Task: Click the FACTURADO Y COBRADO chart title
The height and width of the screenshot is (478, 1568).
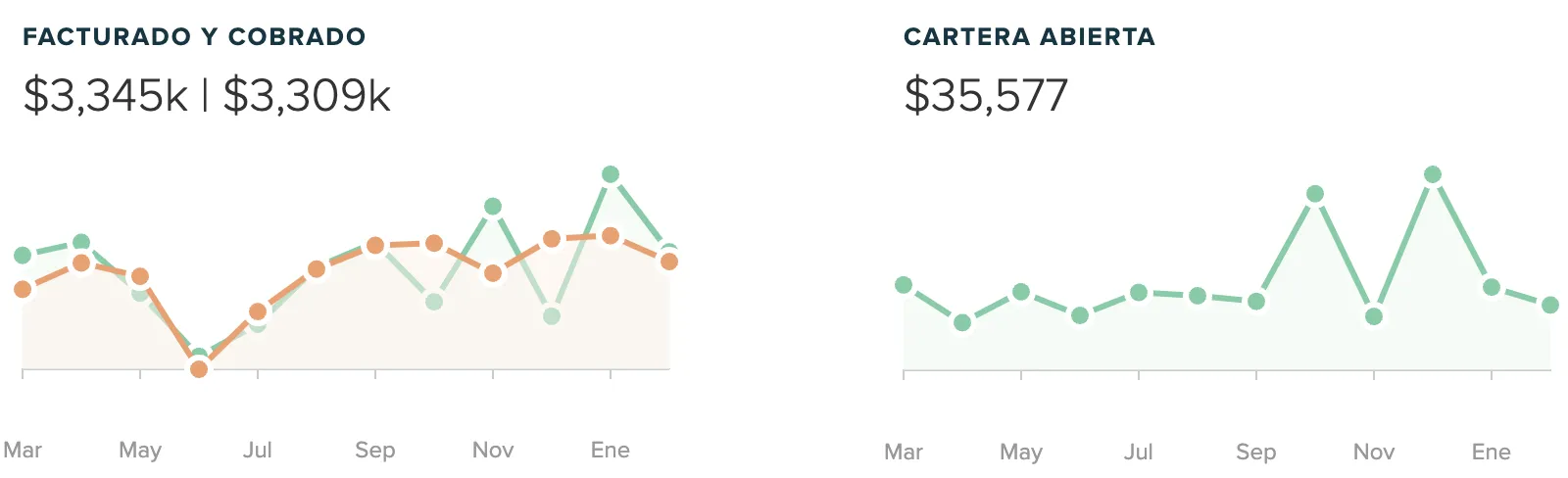Action: tap(194, 37)
